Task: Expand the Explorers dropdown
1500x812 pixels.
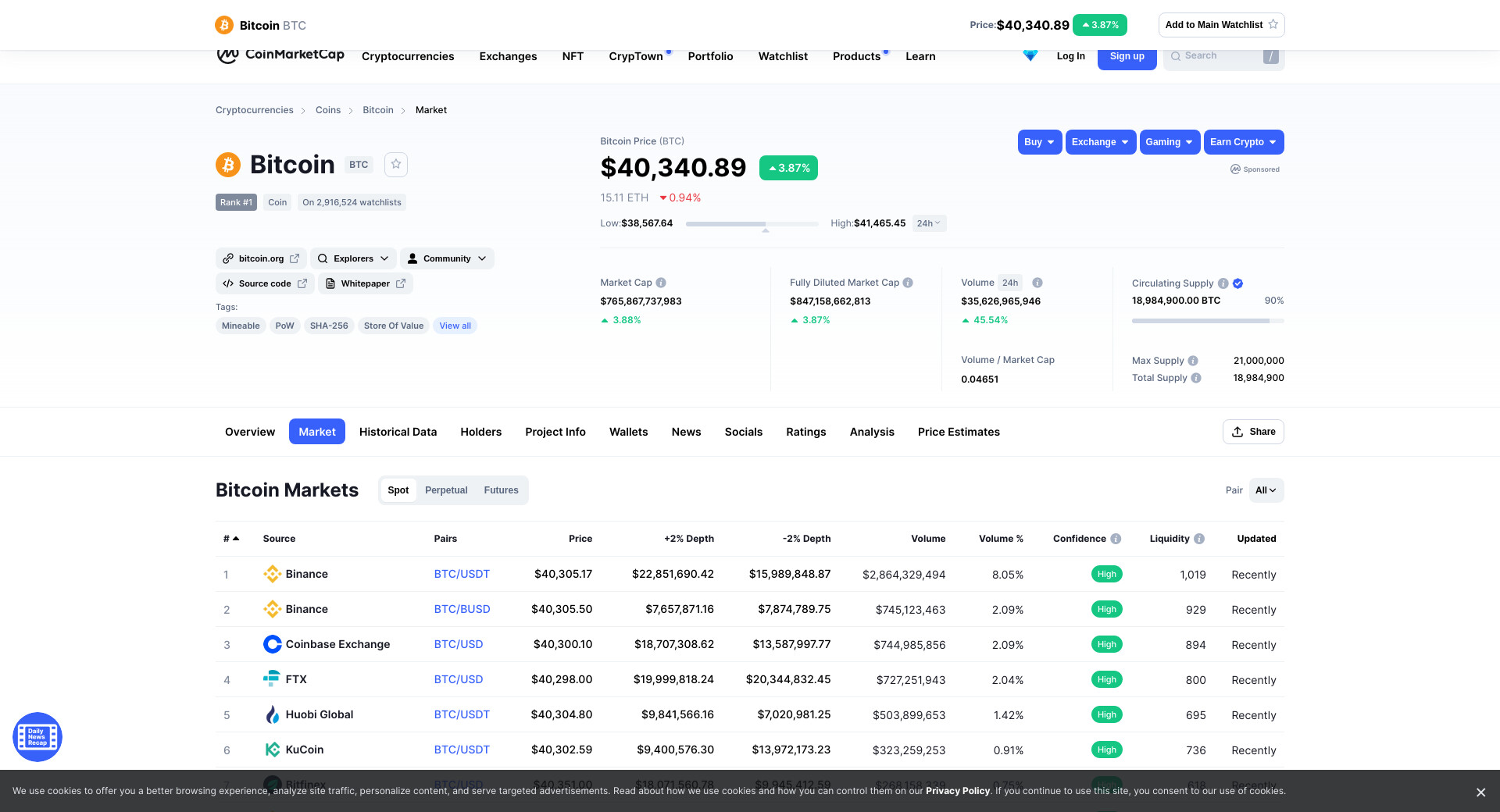Action: tap(353, 258)
